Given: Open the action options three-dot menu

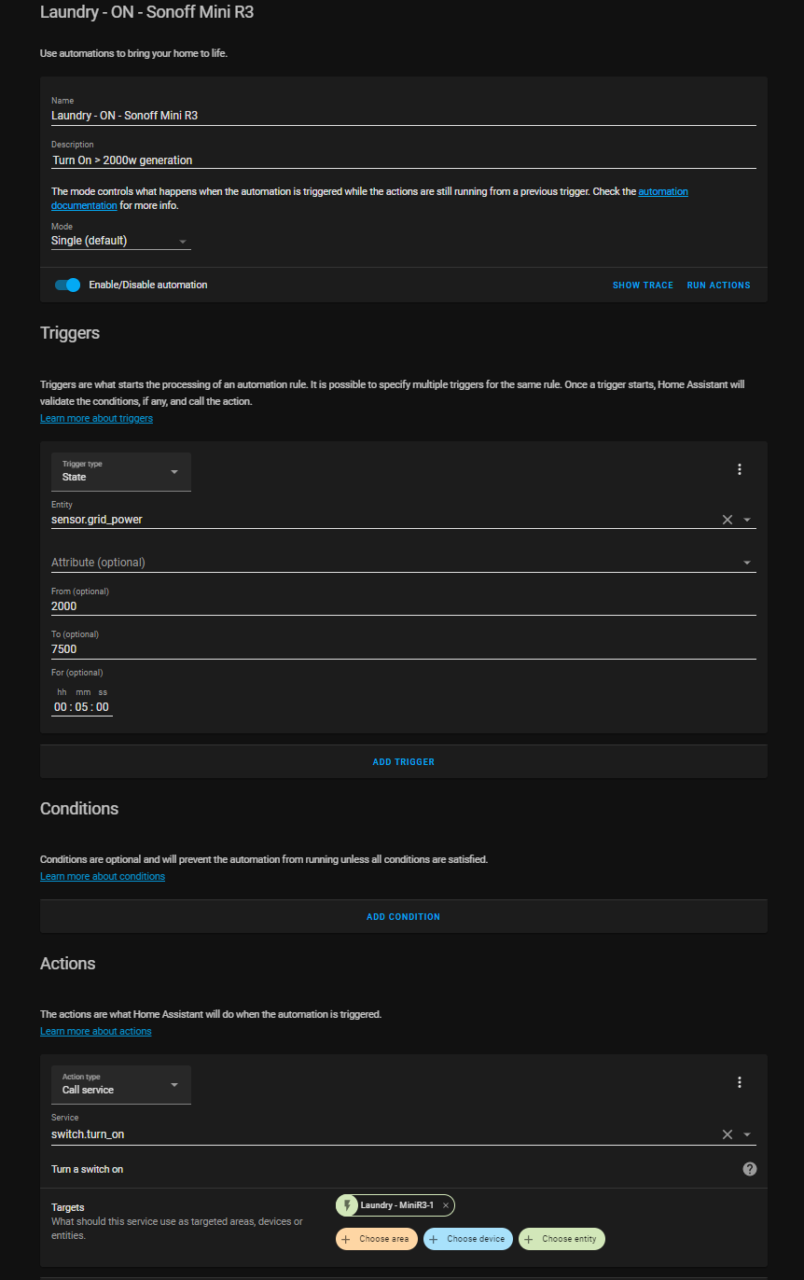Looking at the screenshot, I should coord(739,1081).
